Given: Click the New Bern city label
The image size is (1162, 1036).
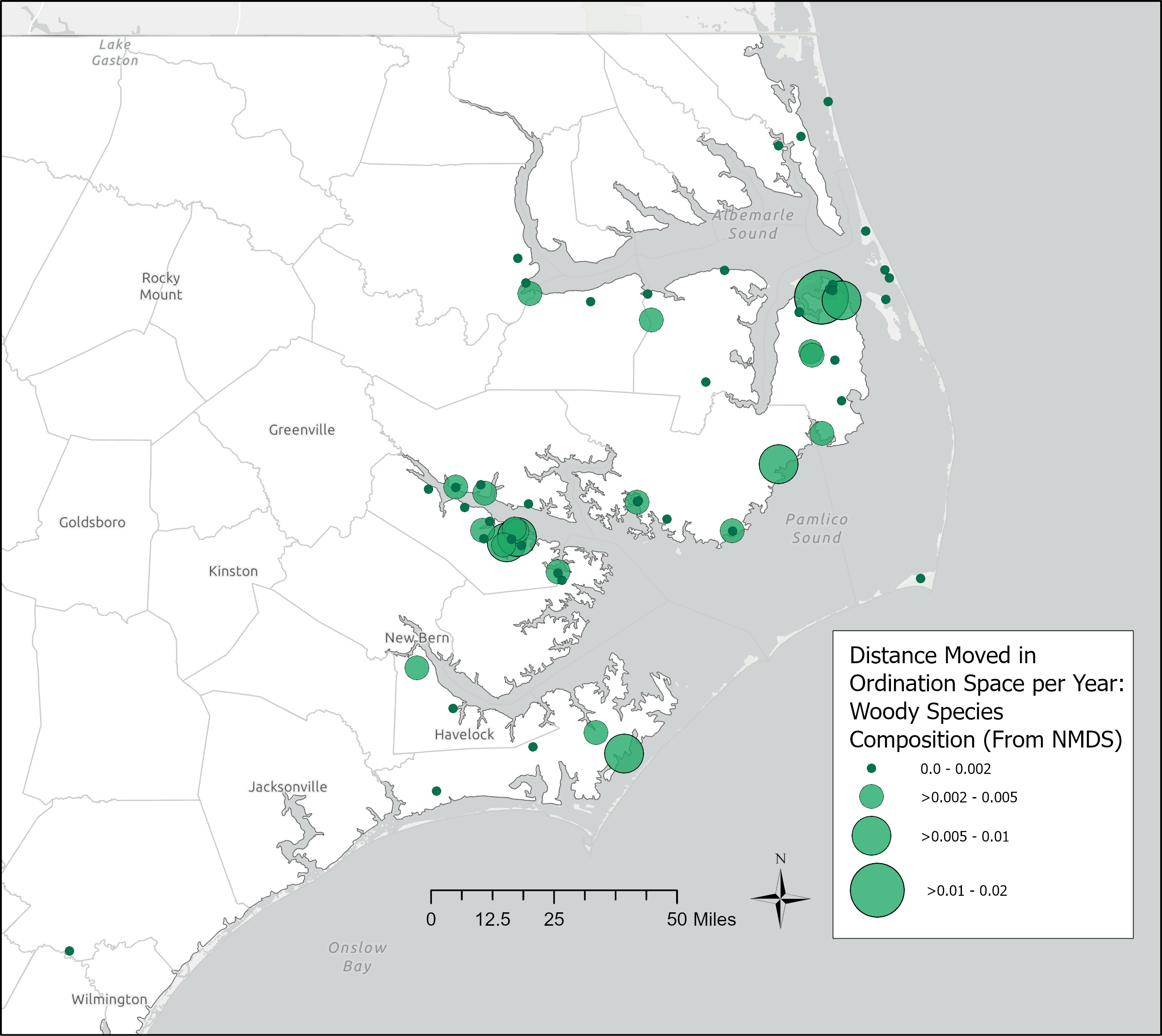Looking at the screenshot, I should [417, 638].
